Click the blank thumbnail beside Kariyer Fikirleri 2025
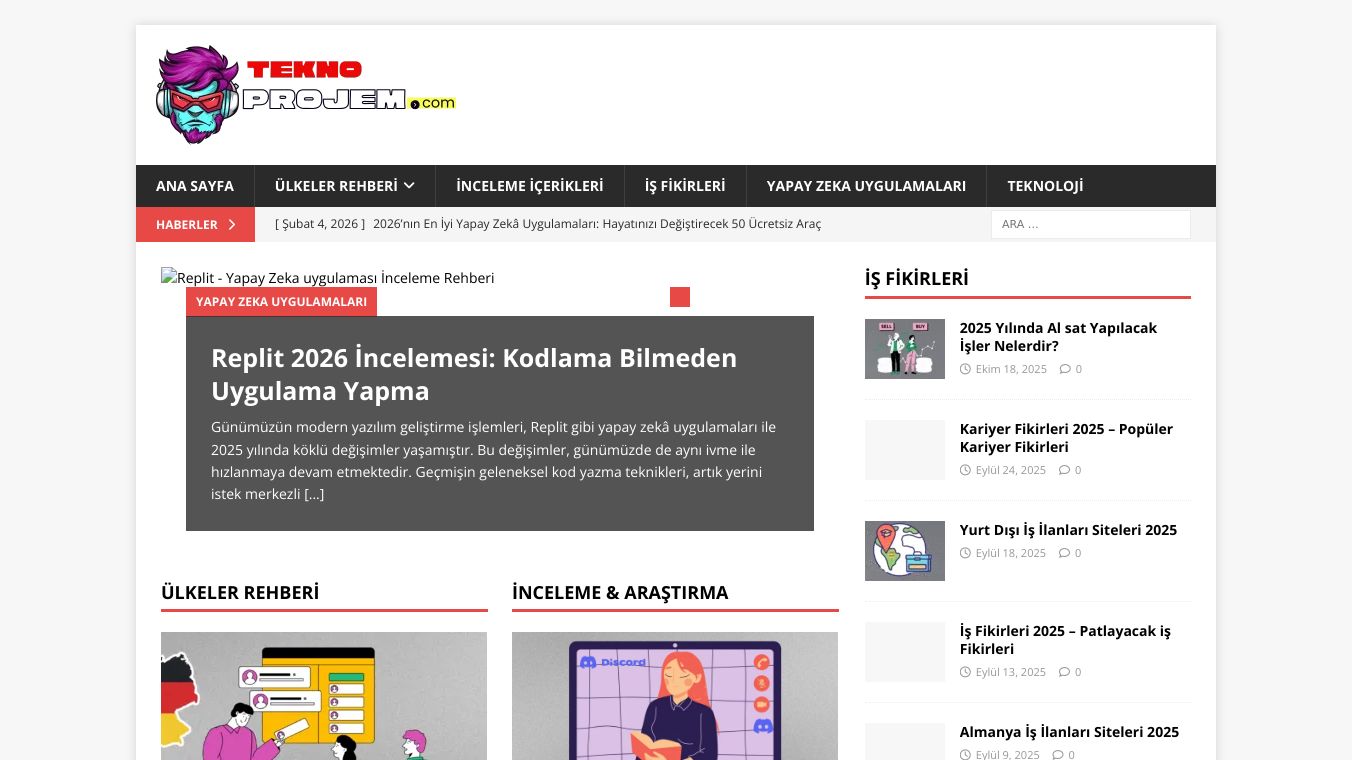This screenshot has width=1352, height=760. coord(905,450)
